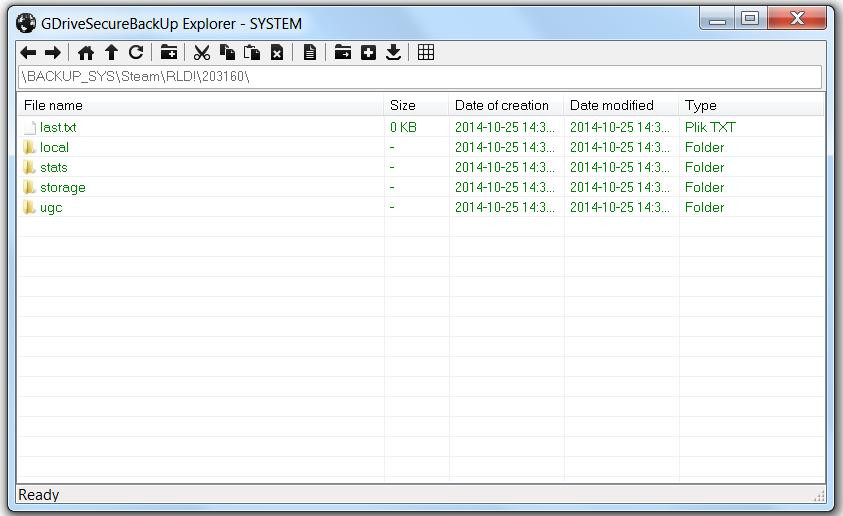Copy selected item with copy icon
The width and height of the screenshot is (843, 516).
227,53
